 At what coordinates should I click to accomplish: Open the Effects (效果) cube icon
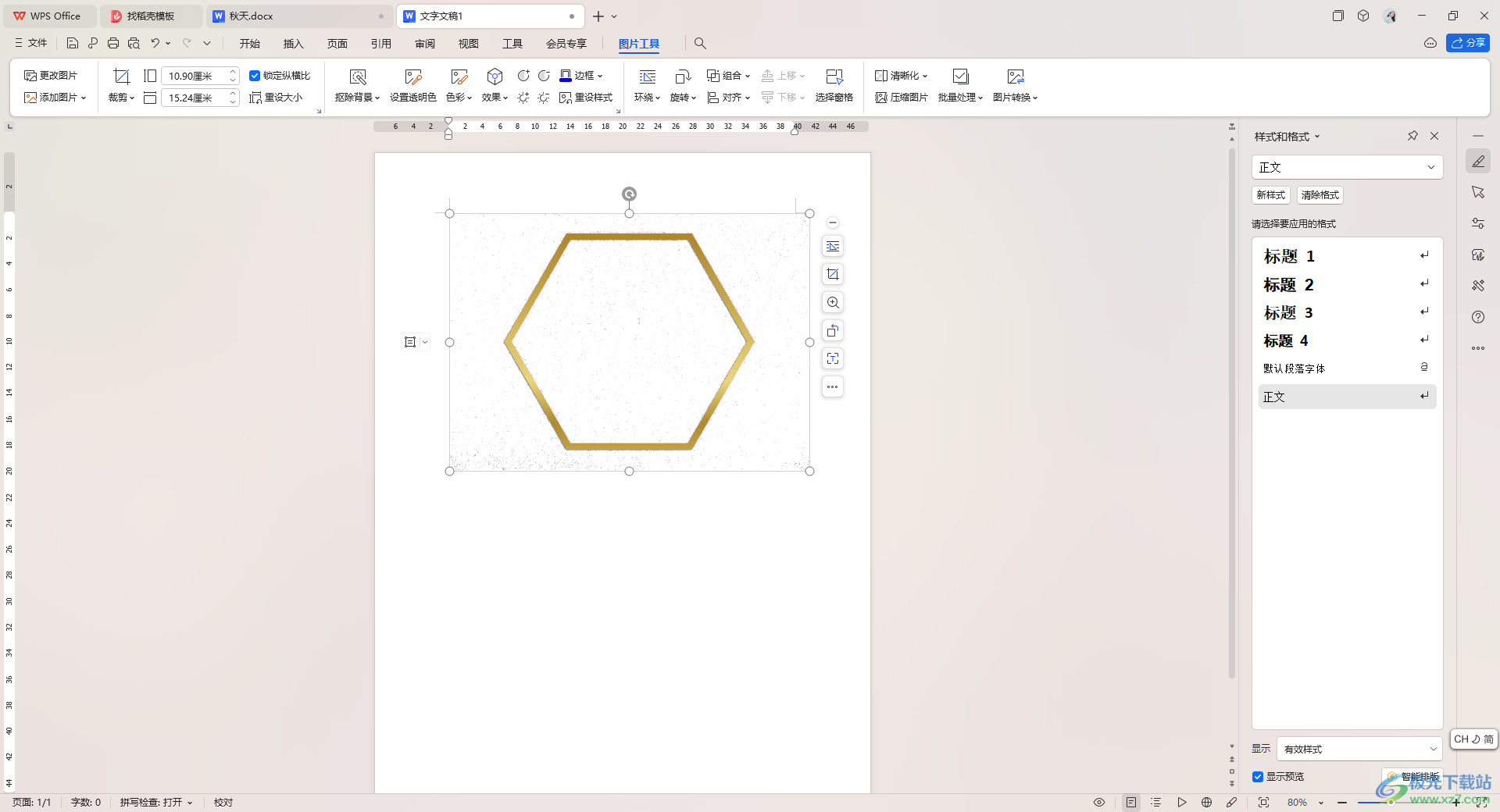coord(495,77)
